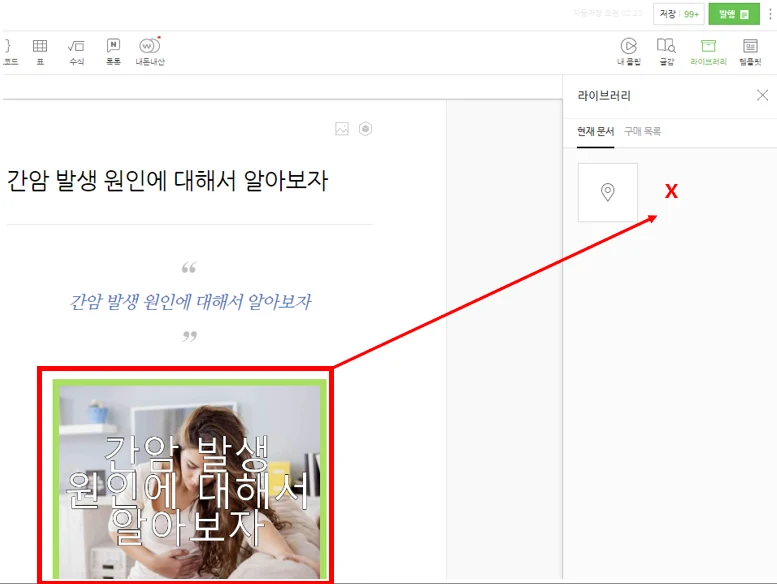Open saved drafts count 99+
This screenshot has width=777, height=584.
tap(691, 14)
